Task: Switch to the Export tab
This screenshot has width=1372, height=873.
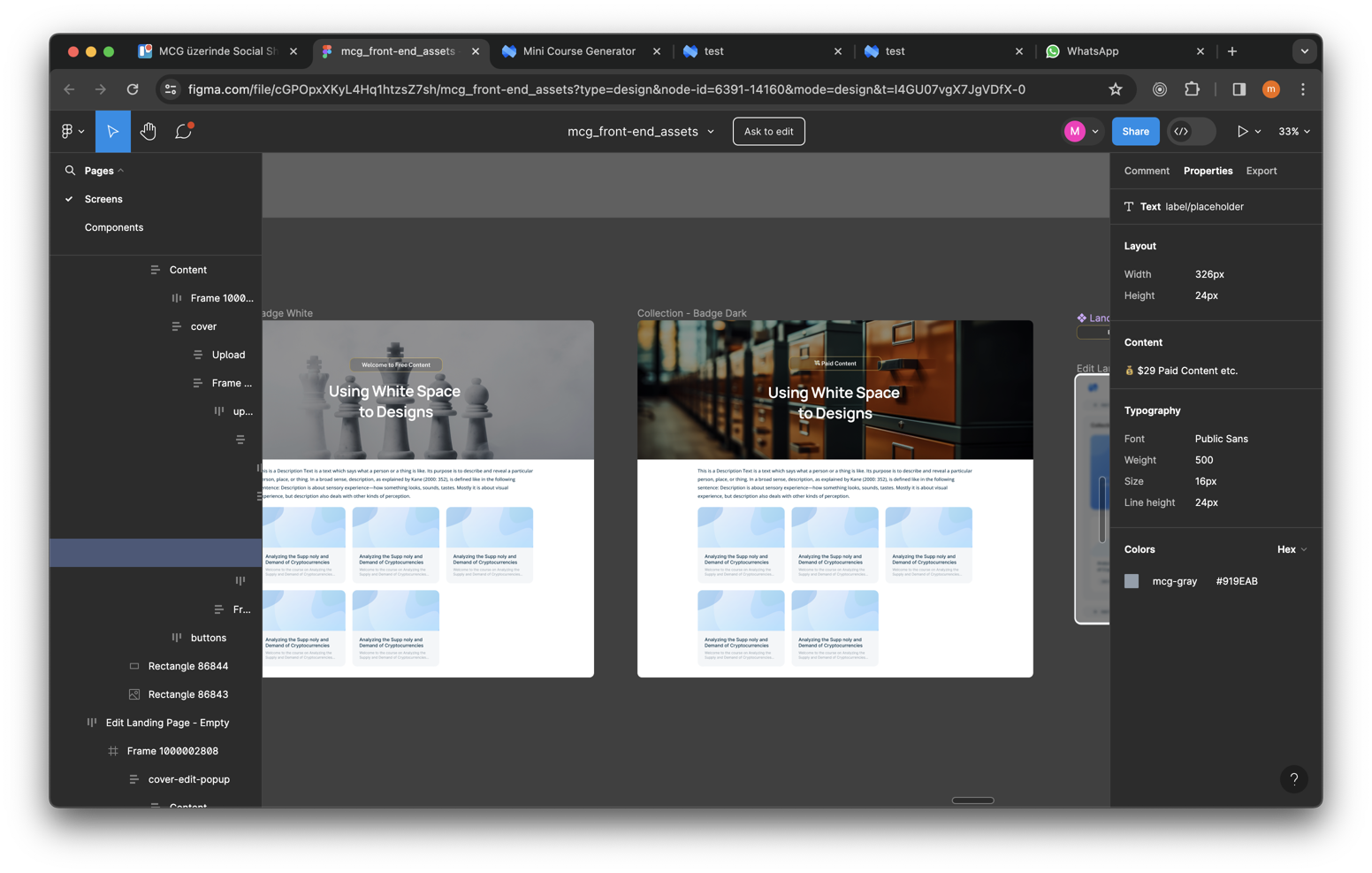Action: pyautogui.click(x=1261, y=171)
